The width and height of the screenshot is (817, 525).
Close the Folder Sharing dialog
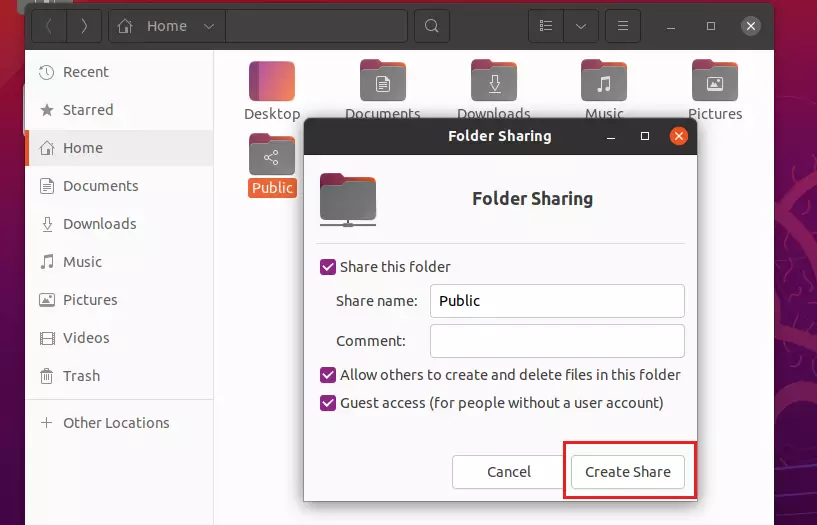[x=678, y=136]
